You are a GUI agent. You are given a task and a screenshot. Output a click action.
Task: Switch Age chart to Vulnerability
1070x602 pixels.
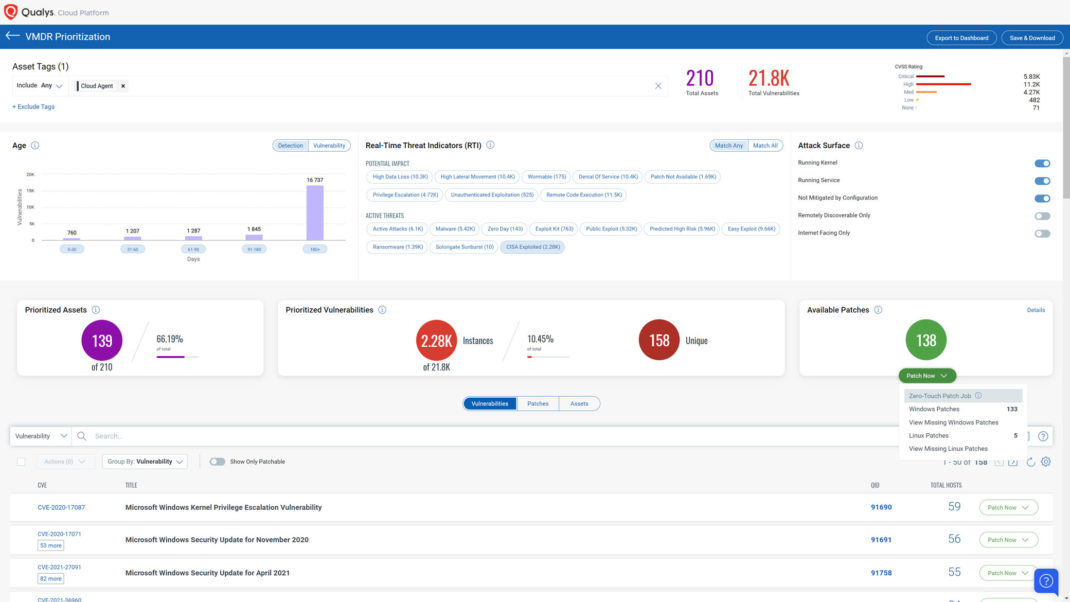point(329,145)
